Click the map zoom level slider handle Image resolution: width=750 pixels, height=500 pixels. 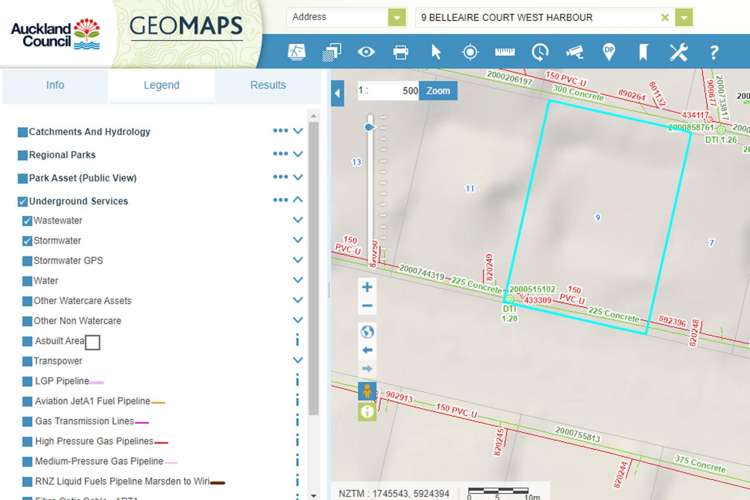click(370, 127)
